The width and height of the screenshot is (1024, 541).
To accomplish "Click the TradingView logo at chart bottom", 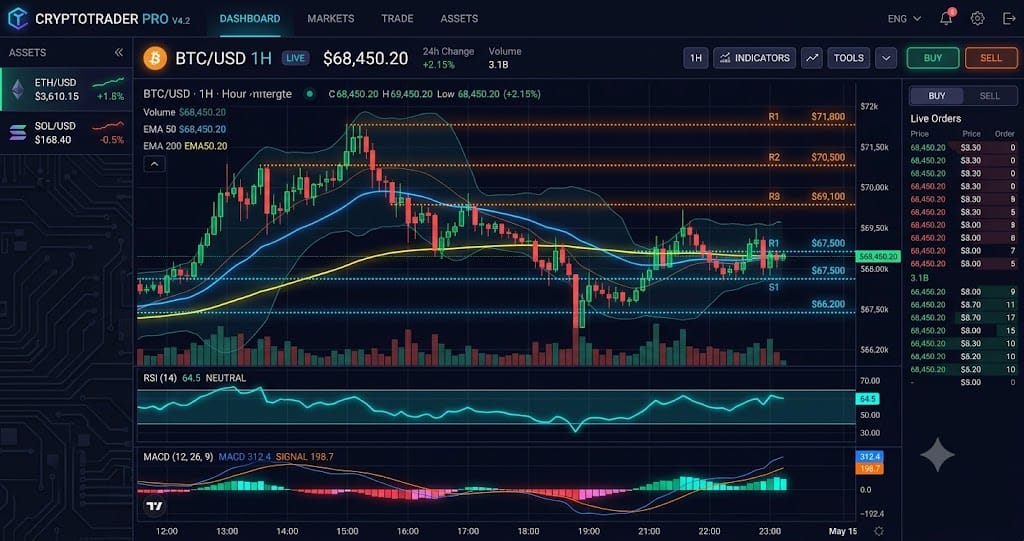I will coord(155,505).
